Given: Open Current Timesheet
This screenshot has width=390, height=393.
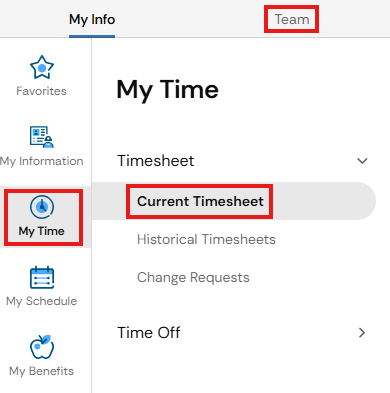Looking at the screenshot, I should (x=200, y=201).
